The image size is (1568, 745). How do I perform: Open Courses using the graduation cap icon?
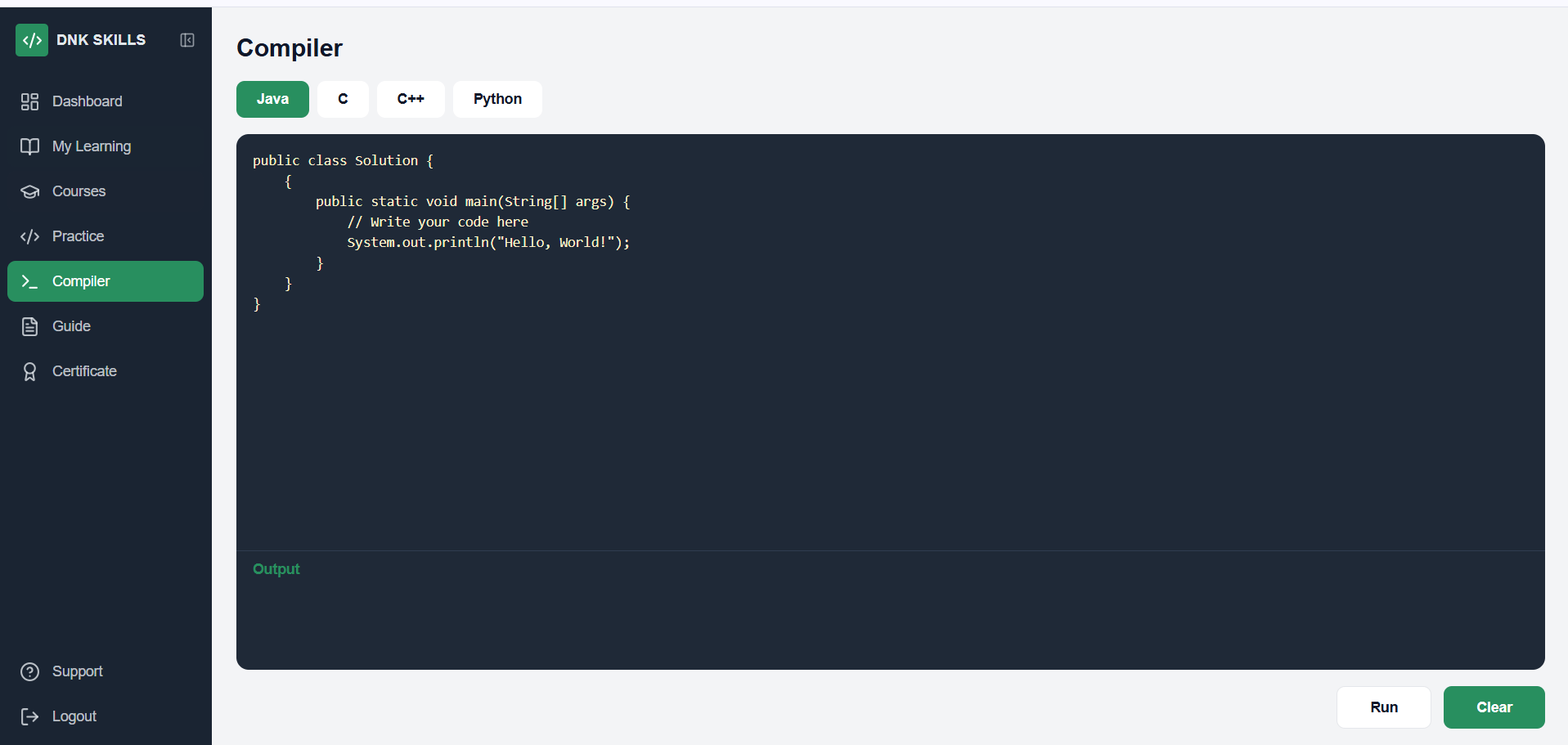click(30, 191)
